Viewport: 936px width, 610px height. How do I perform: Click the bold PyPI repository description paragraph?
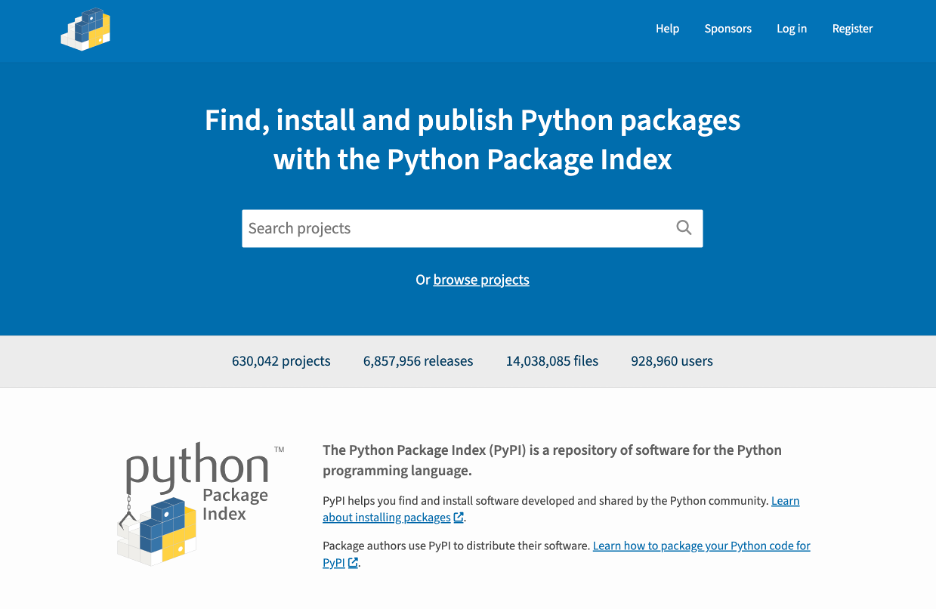coord(552,460)
